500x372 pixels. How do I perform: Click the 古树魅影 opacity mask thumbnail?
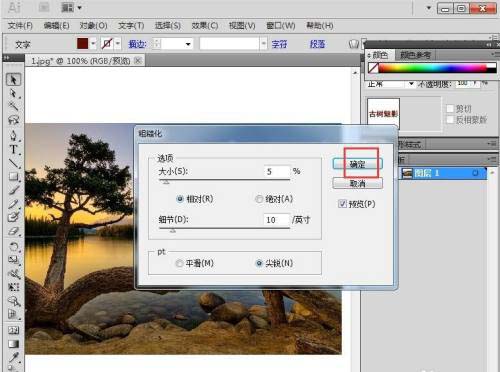(383, 114)
